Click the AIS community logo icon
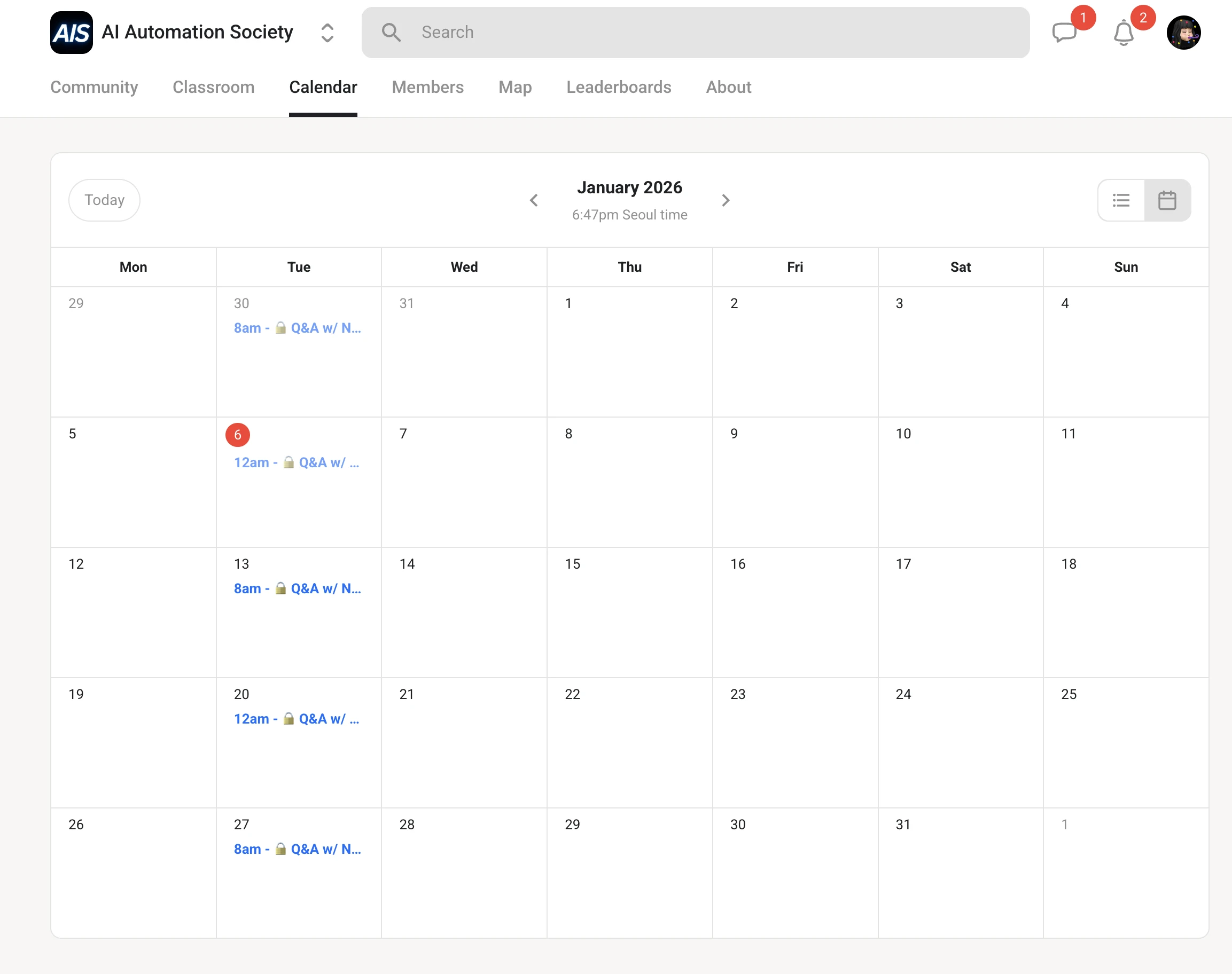Image resolution: width=1232 pixels, height=974 pixels. pyautogui.click(x=72, y=33)
